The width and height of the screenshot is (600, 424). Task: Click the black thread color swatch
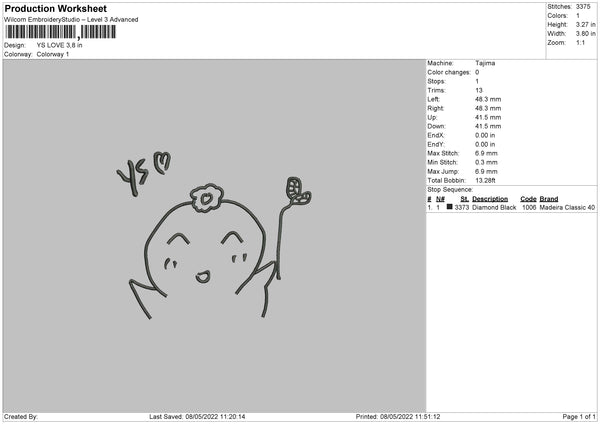click(x=450, y=207)
